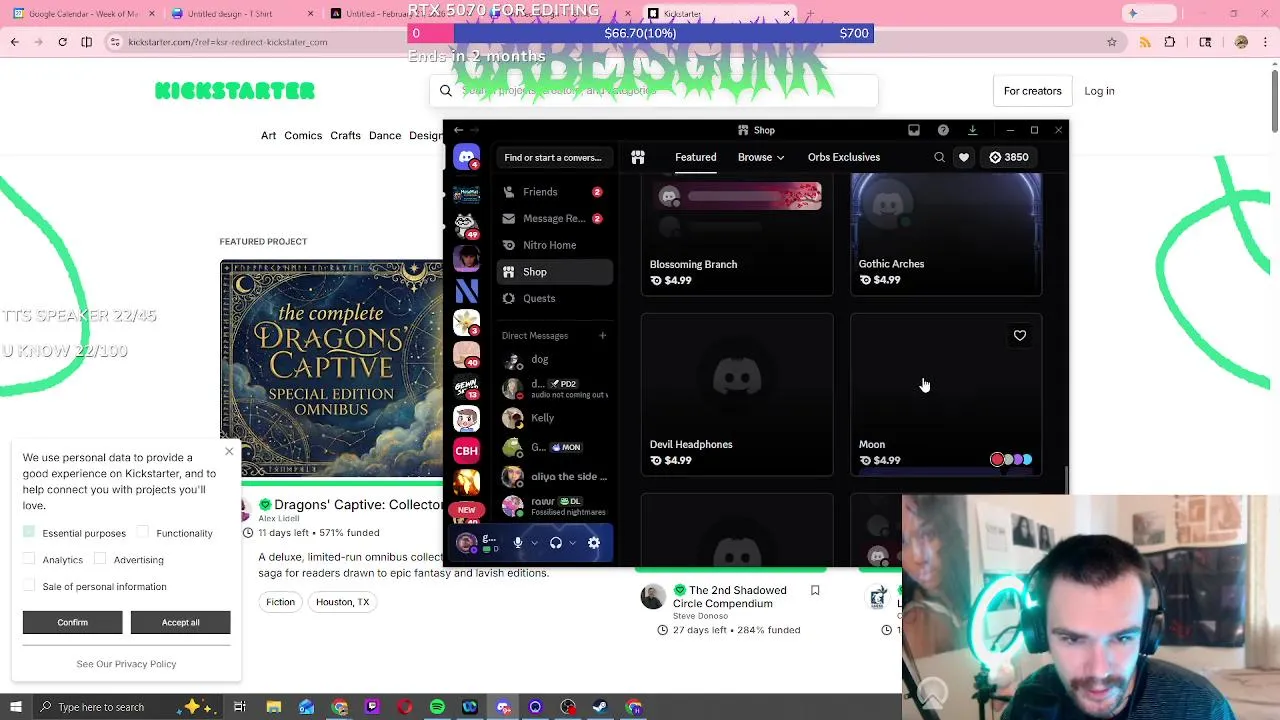Viewport: 1280px width, 720px height.
Task: Mute the Discord microphone
Action: coord(518,543)
